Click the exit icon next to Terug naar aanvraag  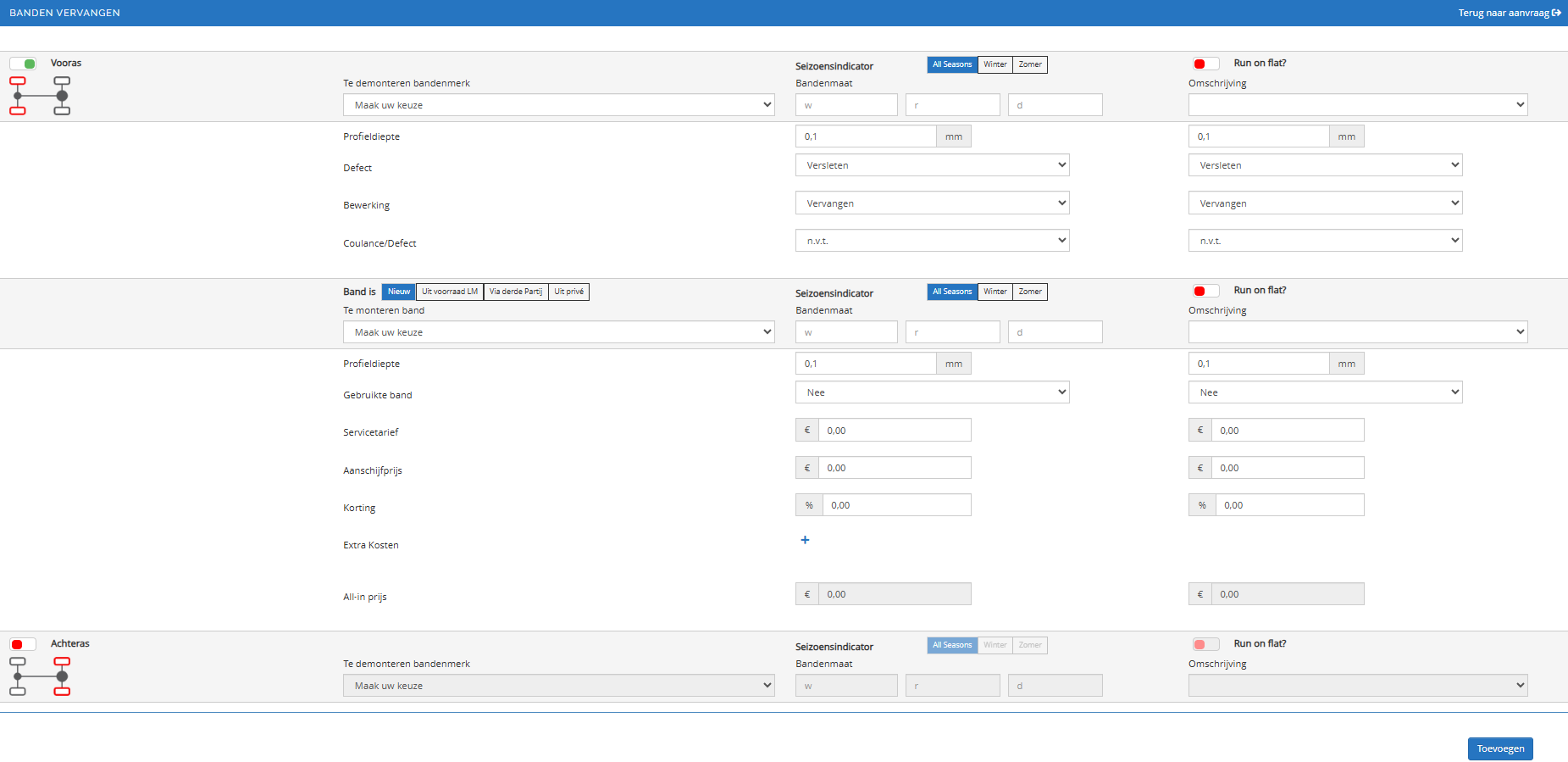[1556, 13]
